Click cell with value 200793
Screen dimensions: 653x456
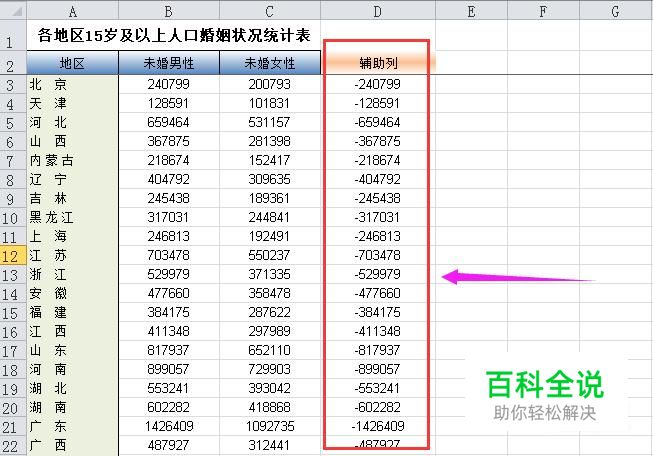click(270, 85)
